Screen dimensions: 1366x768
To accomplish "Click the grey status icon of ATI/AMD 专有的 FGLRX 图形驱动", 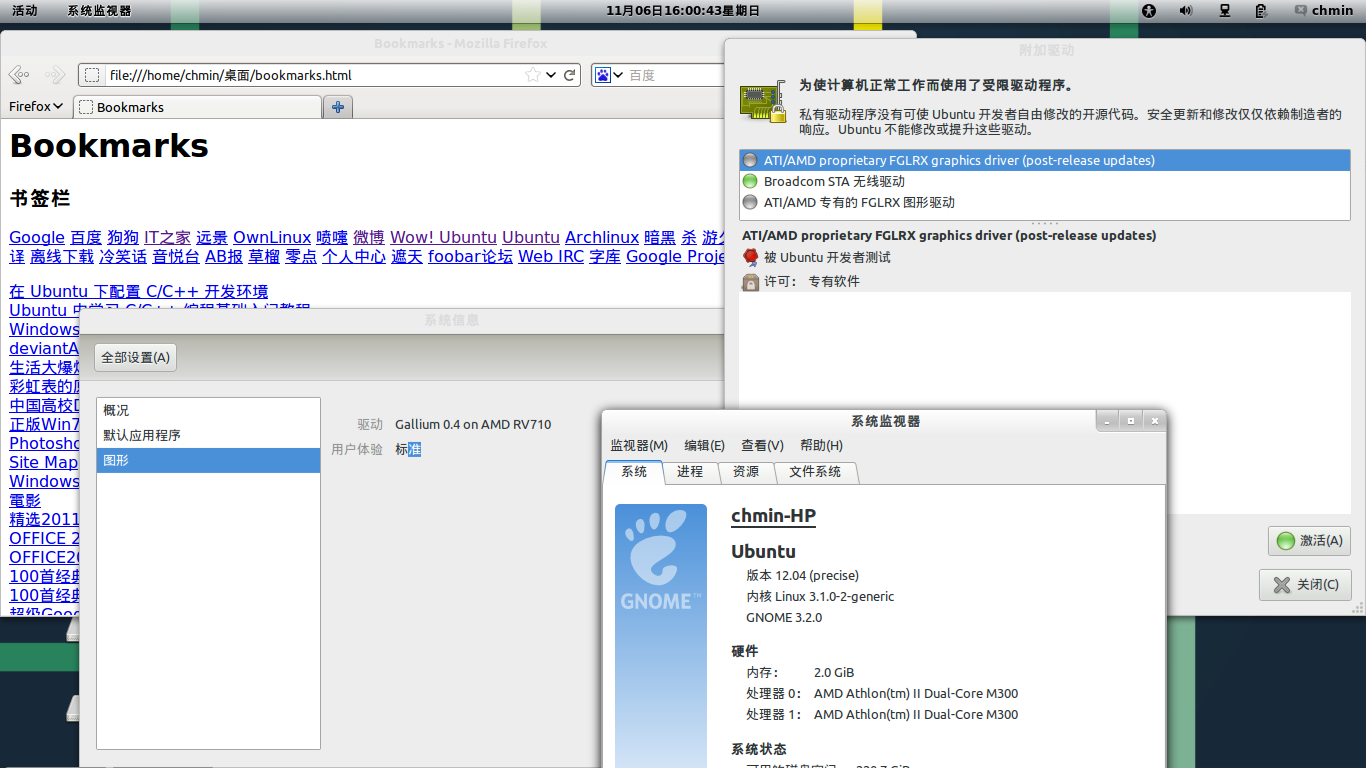I will click(x=750, y=202).
